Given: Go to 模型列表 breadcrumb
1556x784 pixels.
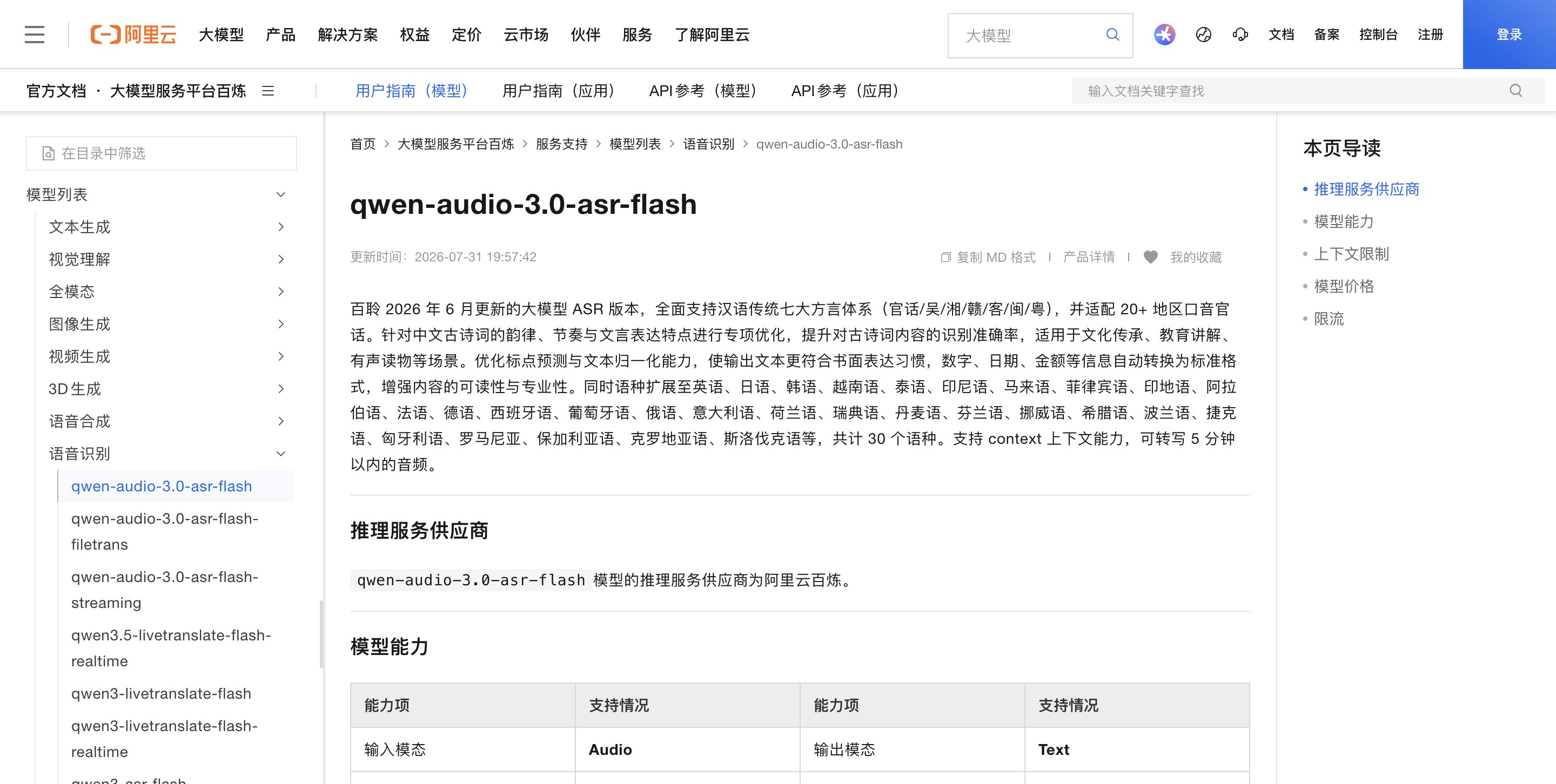Looking at the screenshot, I should pyautogui.click(x=635, y=144).
